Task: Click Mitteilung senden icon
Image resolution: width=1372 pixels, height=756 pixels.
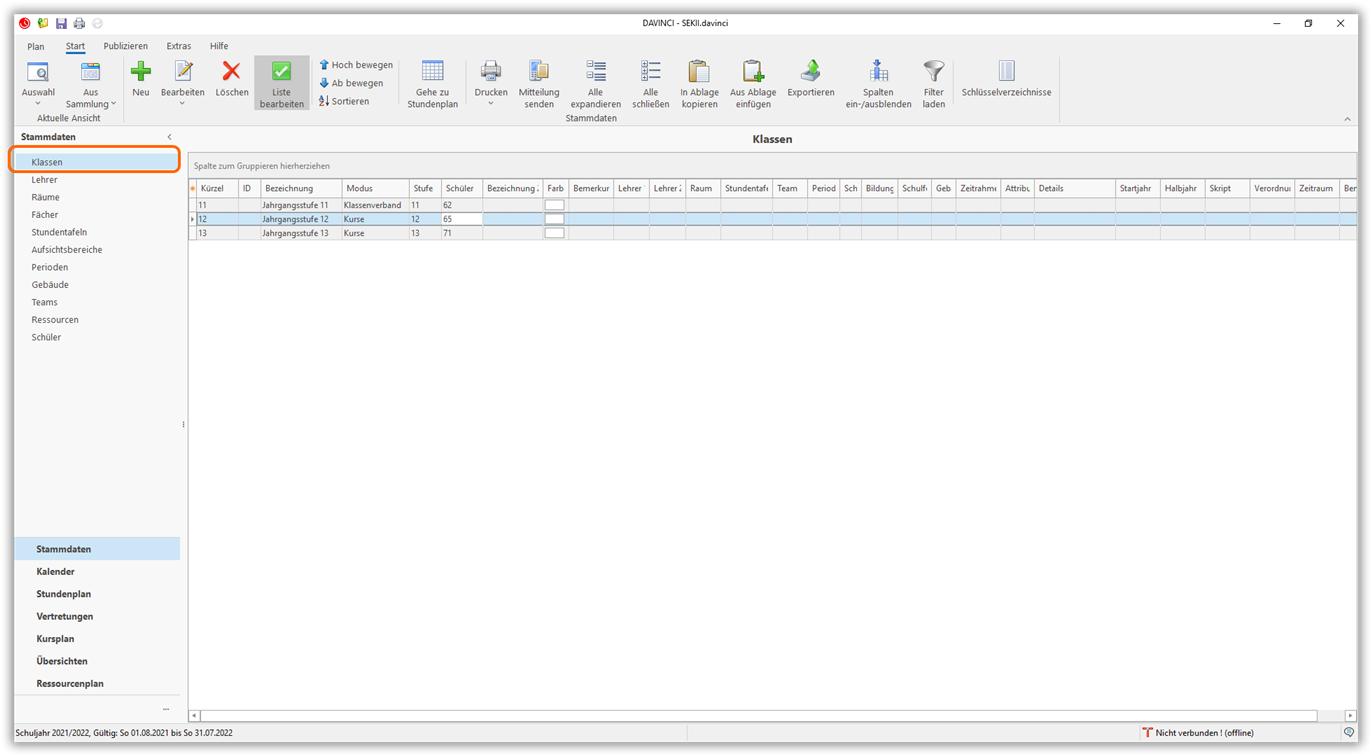Action: point(539,72)
